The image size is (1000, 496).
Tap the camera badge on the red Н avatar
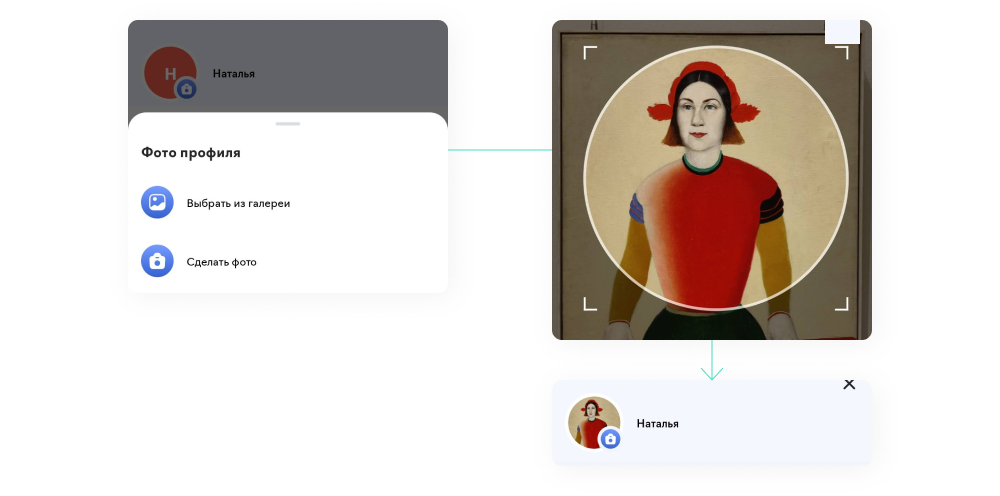tap(186, 89)
